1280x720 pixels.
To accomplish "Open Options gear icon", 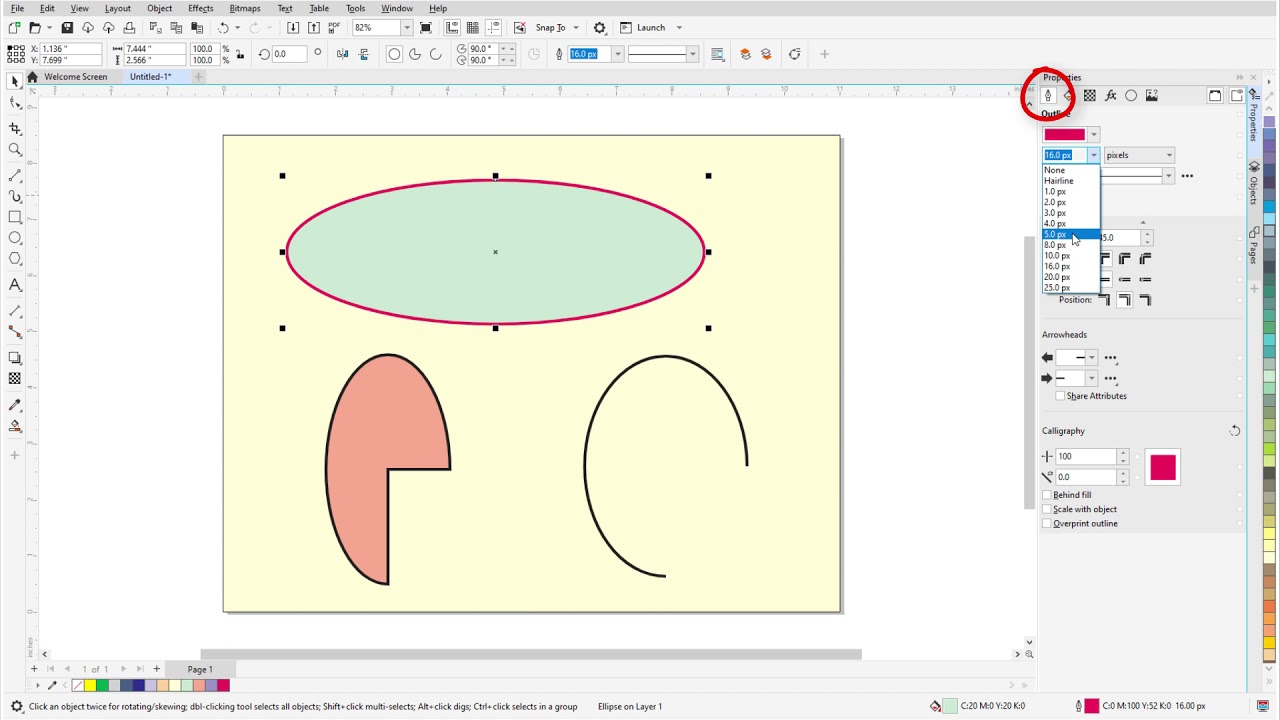I will point(600,28).
